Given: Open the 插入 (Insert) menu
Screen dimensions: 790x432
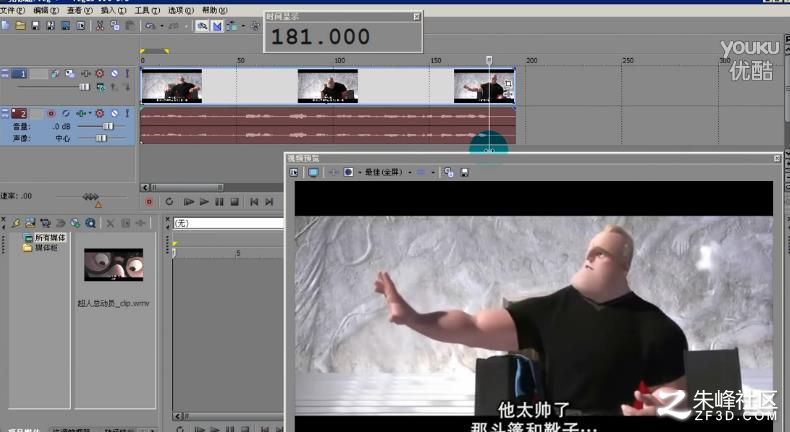Looking at the screenshot, I should [114, 10].
